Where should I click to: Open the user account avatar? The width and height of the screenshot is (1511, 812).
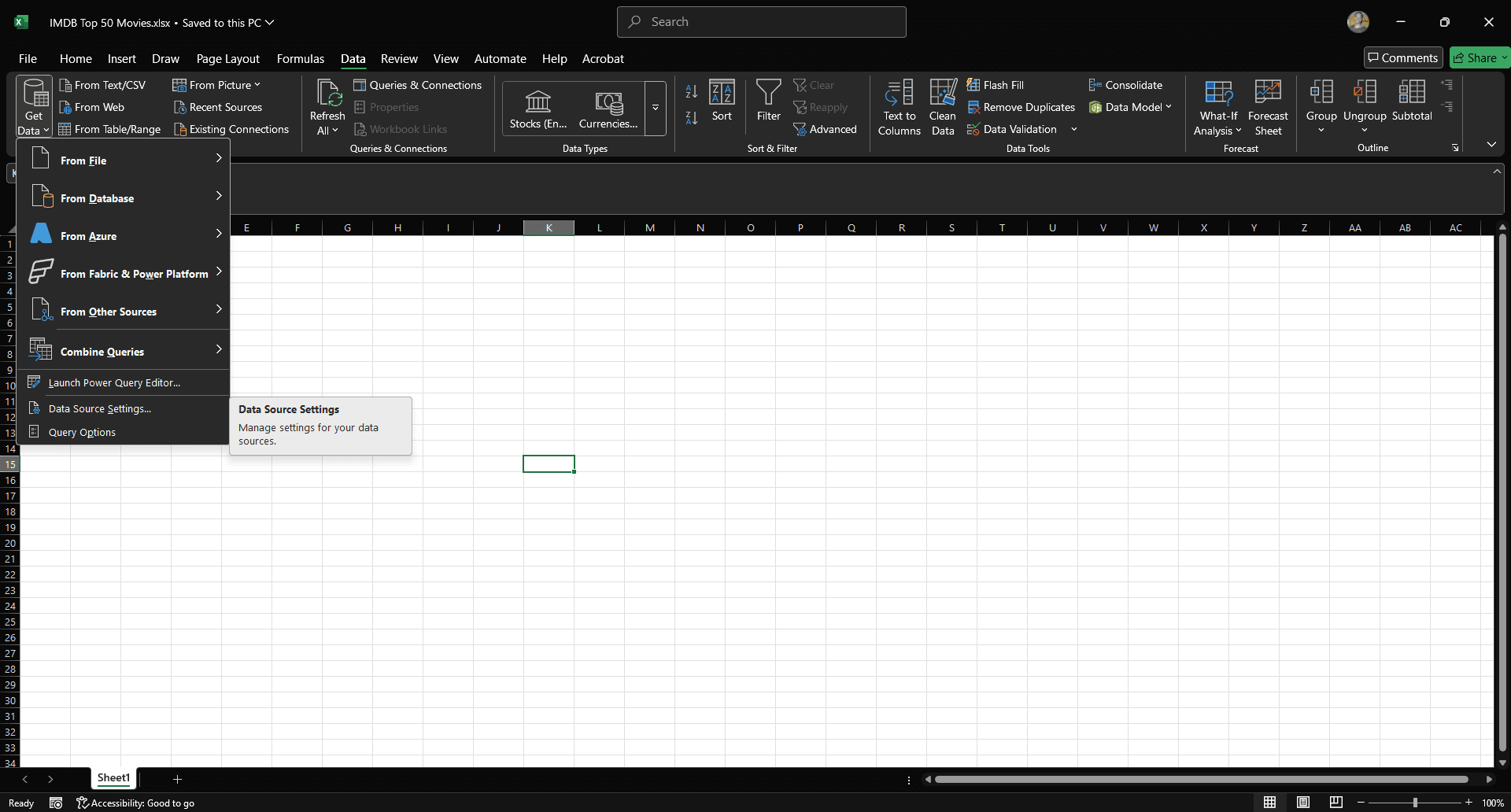tap(1358, 22)
